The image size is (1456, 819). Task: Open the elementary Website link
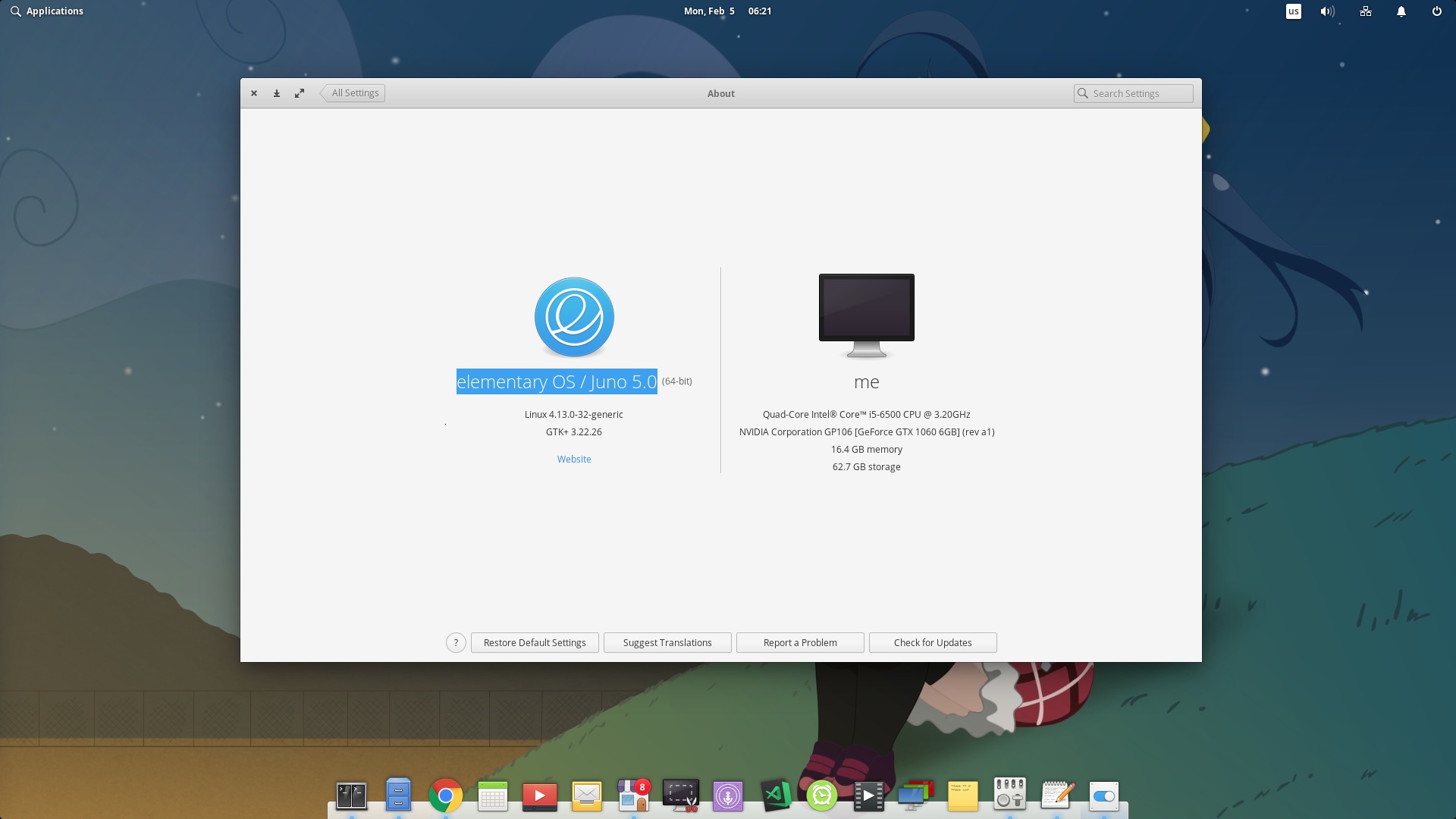coord(574,459)
